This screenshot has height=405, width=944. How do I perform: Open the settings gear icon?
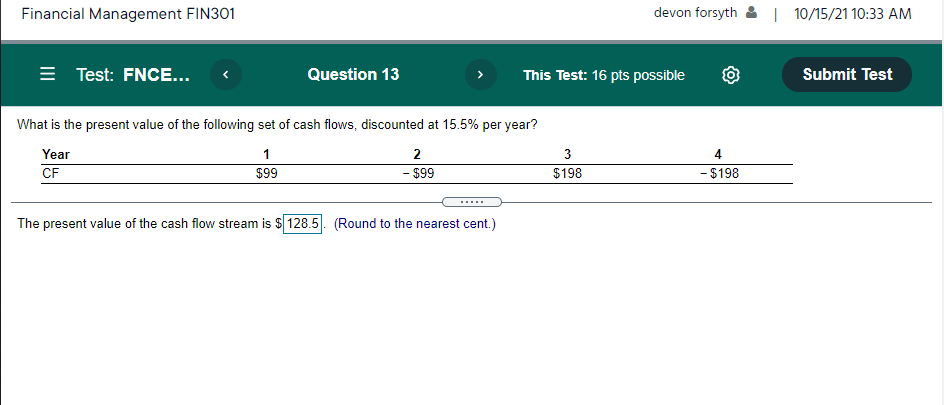click(731, 75)
